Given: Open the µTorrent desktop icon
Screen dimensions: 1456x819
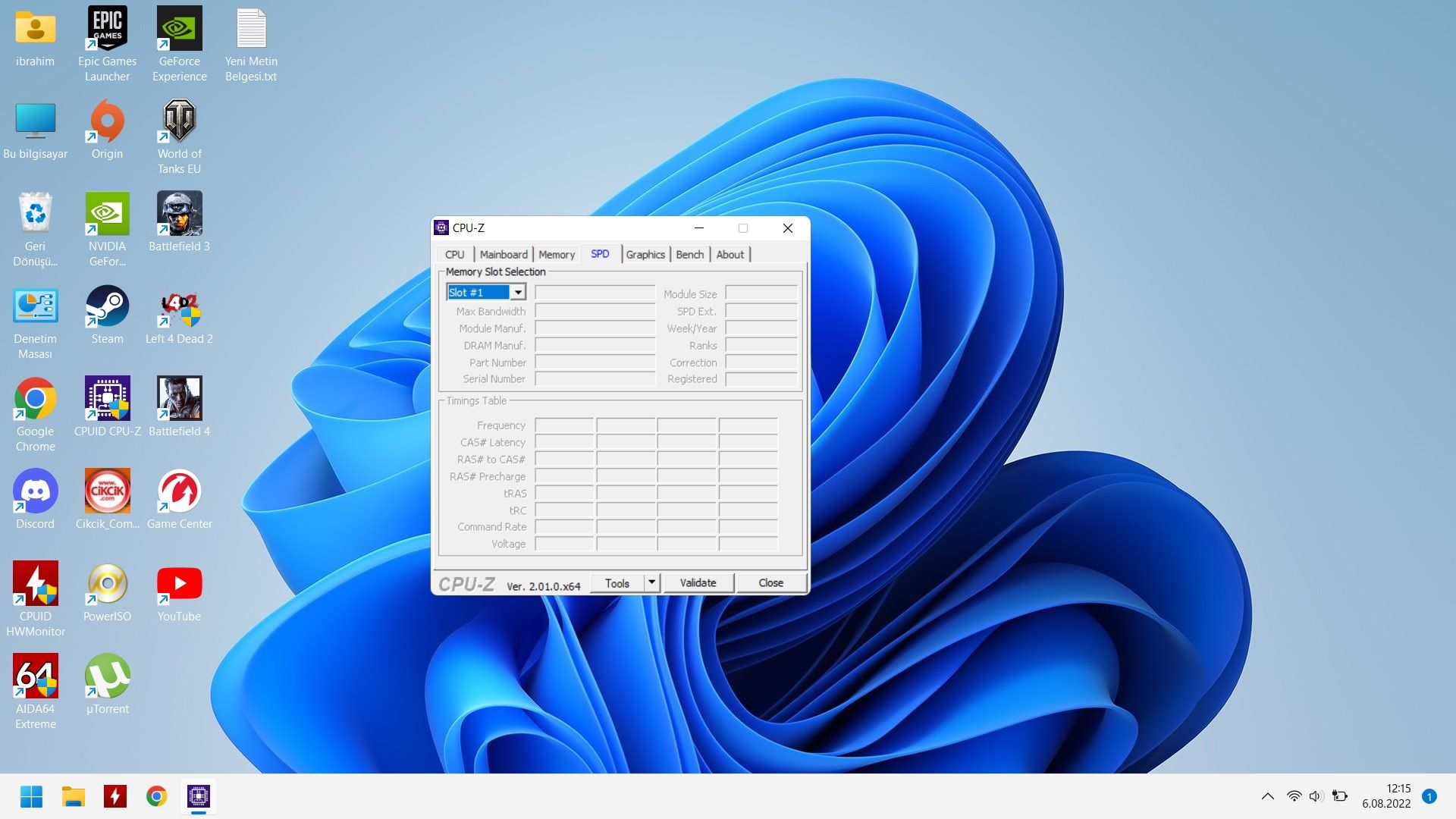Looking at the screenshot, I should (107, 676).
